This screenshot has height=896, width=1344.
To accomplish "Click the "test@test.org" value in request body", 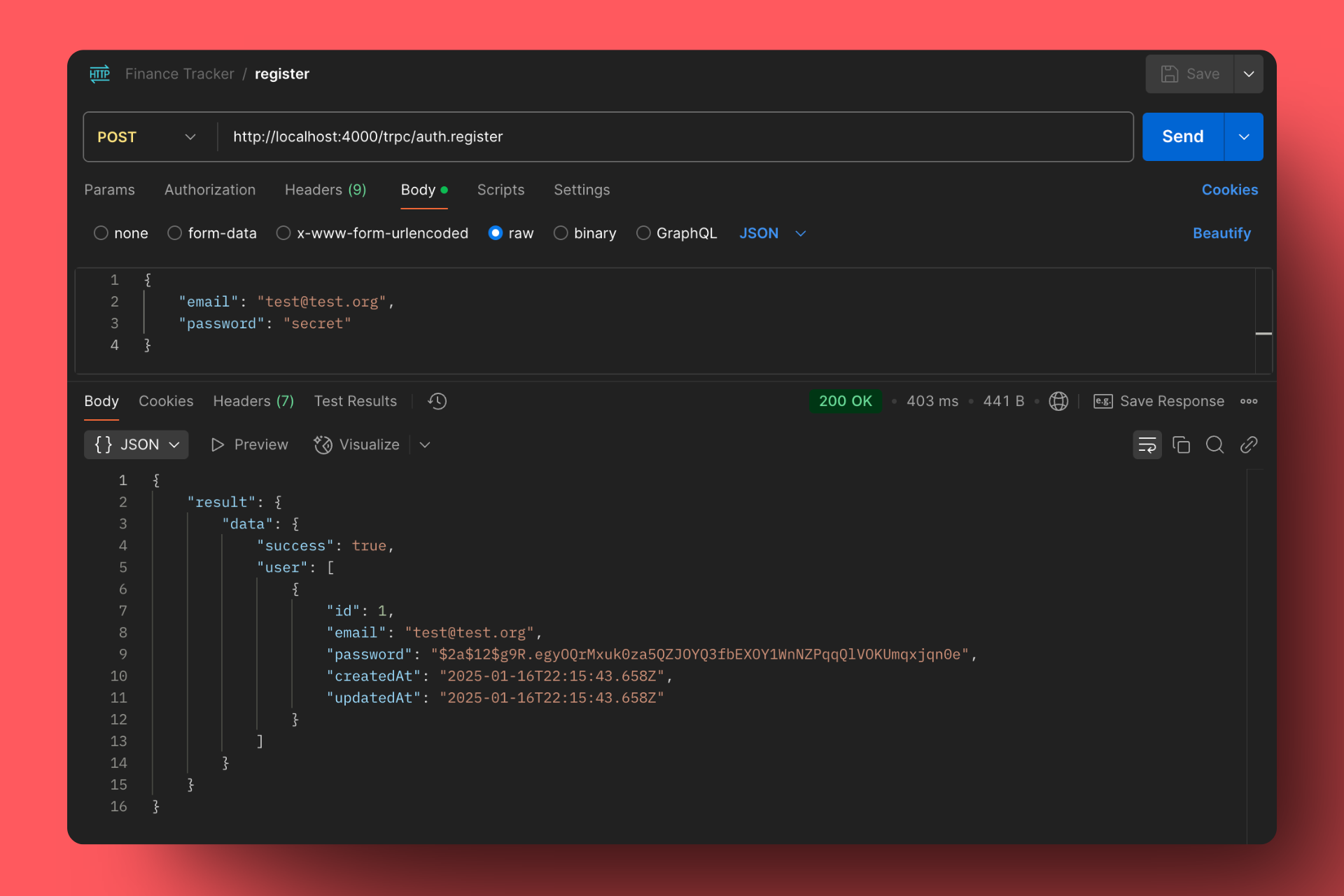I will [x=321, y=302].
